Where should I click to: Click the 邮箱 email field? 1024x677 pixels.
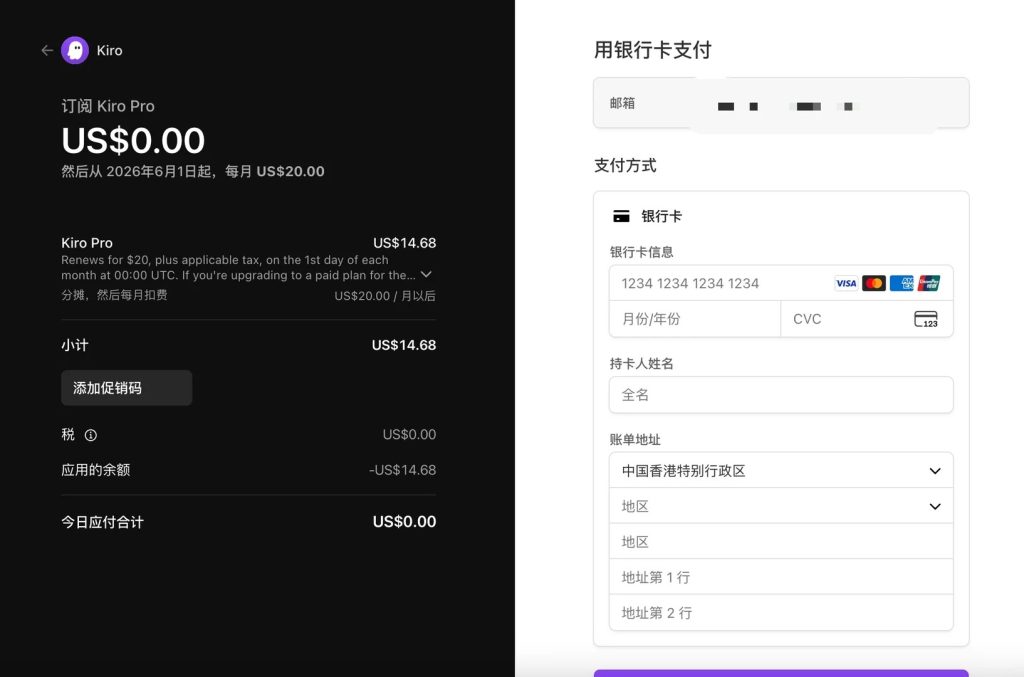point(781,103)
